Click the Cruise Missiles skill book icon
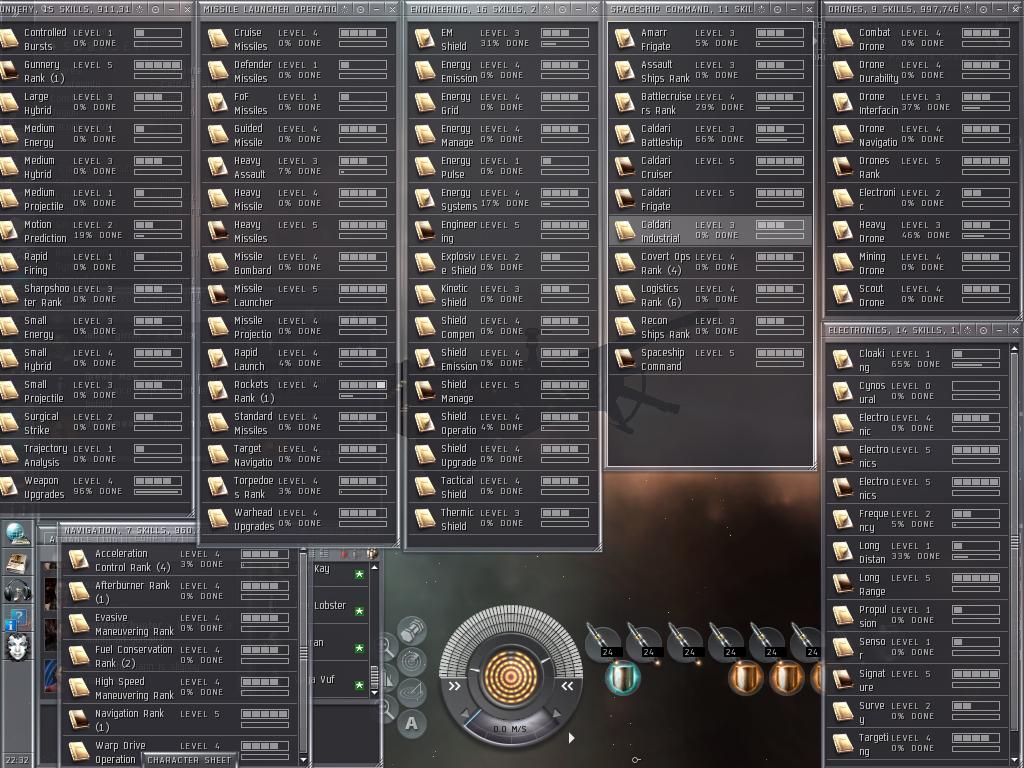 pos(217,39)
